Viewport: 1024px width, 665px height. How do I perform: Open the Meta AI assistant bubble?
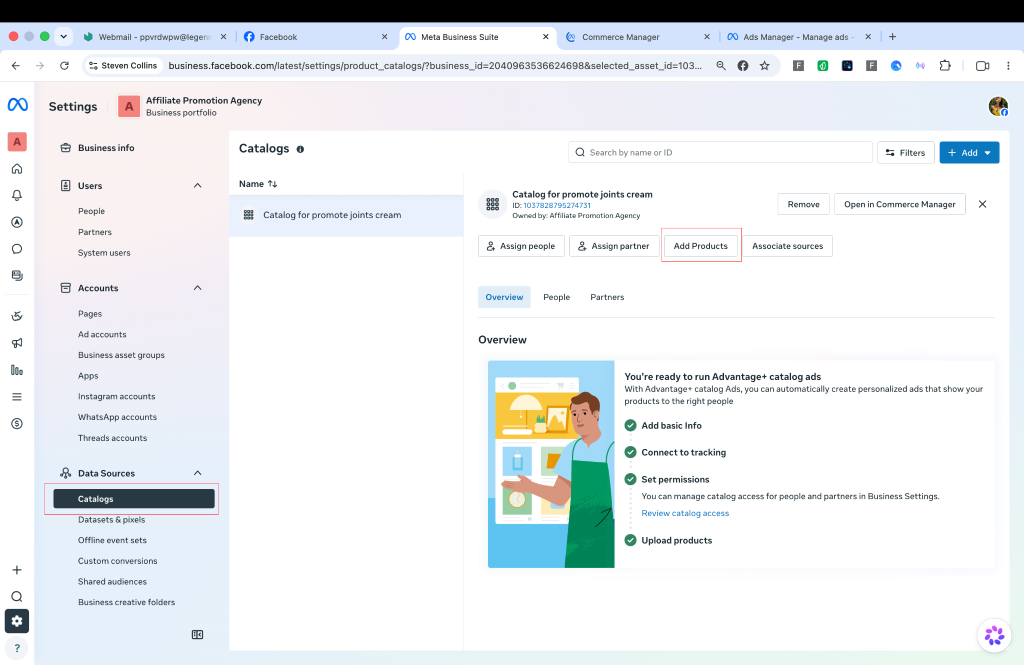tap(994, 635)
